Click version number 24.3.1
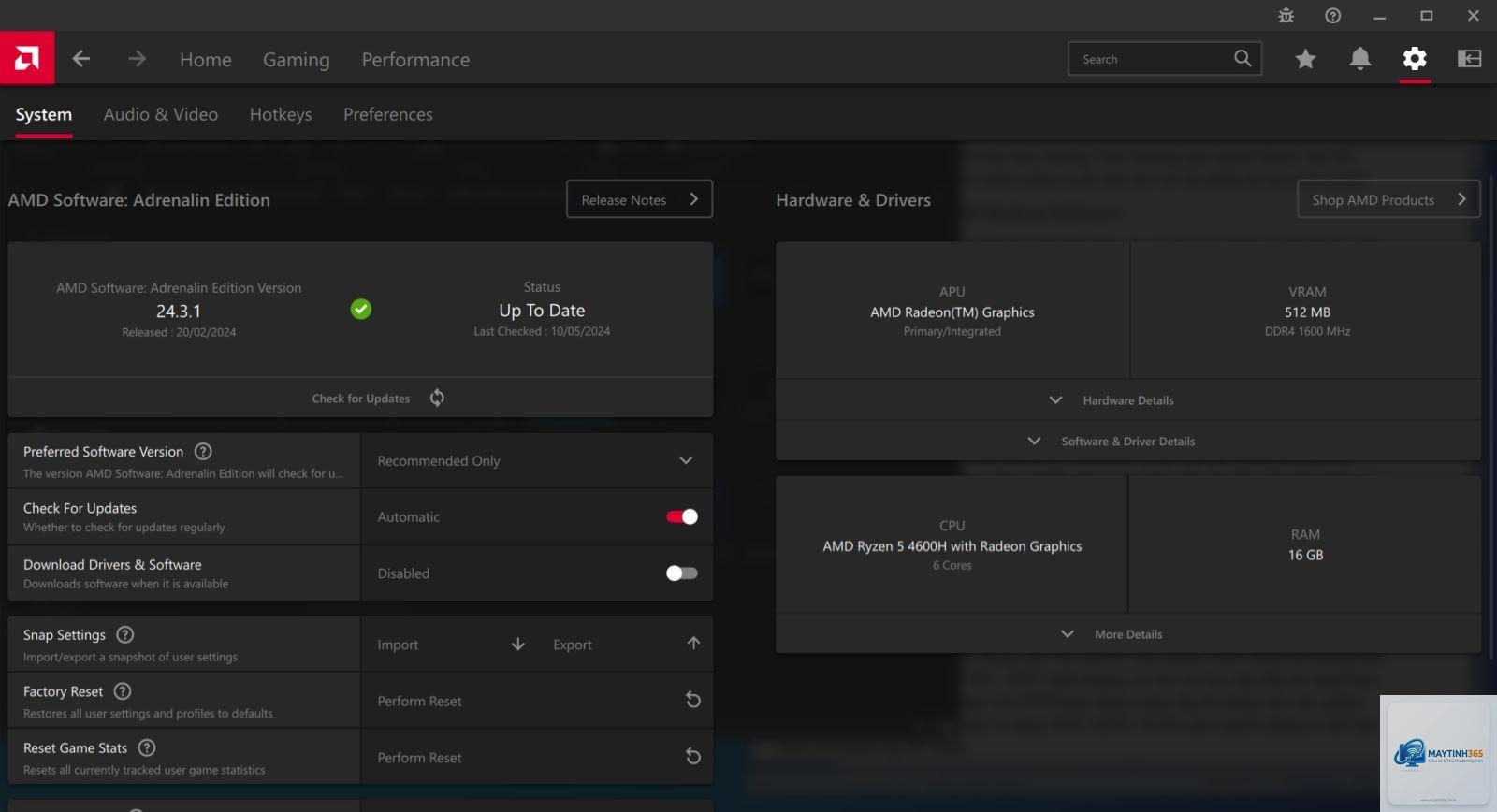1497x812 pixels. pyautogui.click(x=179, y=311)
